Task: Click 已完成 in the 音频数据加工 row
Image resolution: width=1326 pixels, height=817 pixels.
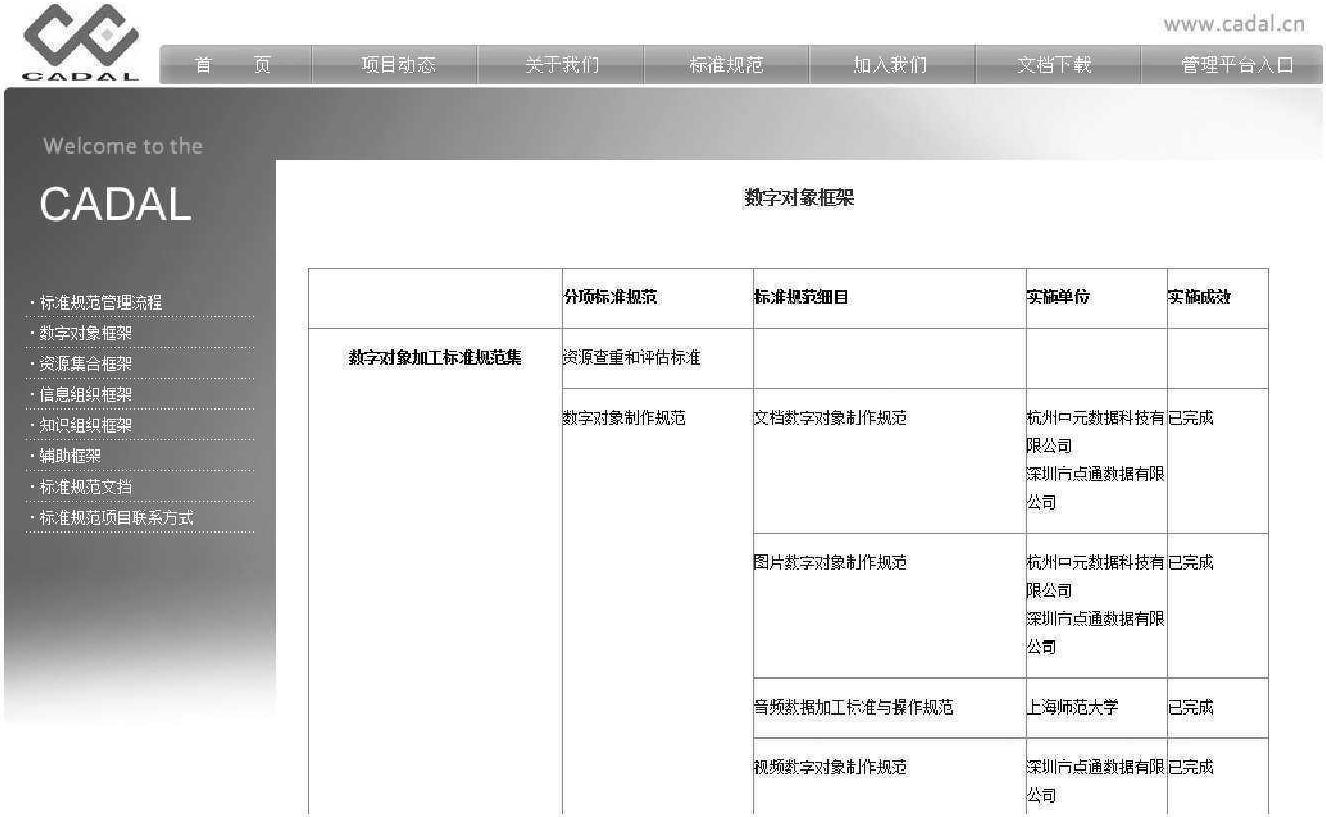Action: pos(1191,708)
